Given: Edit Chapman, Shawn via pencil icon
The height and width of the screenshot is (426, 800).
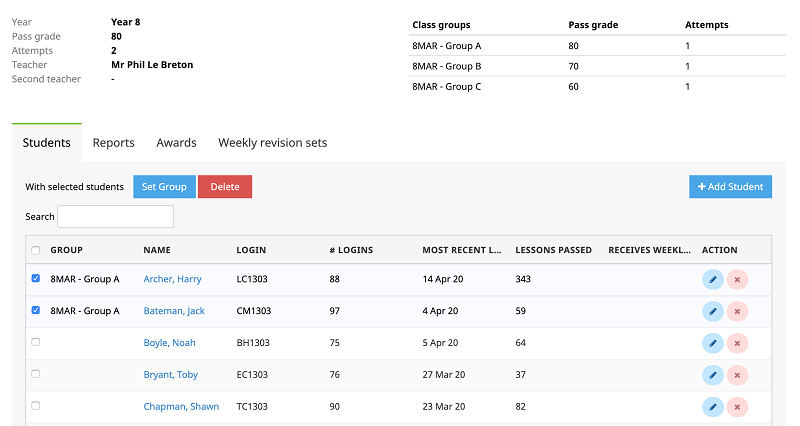Looking at the screenshot, I should coord(713,407).
